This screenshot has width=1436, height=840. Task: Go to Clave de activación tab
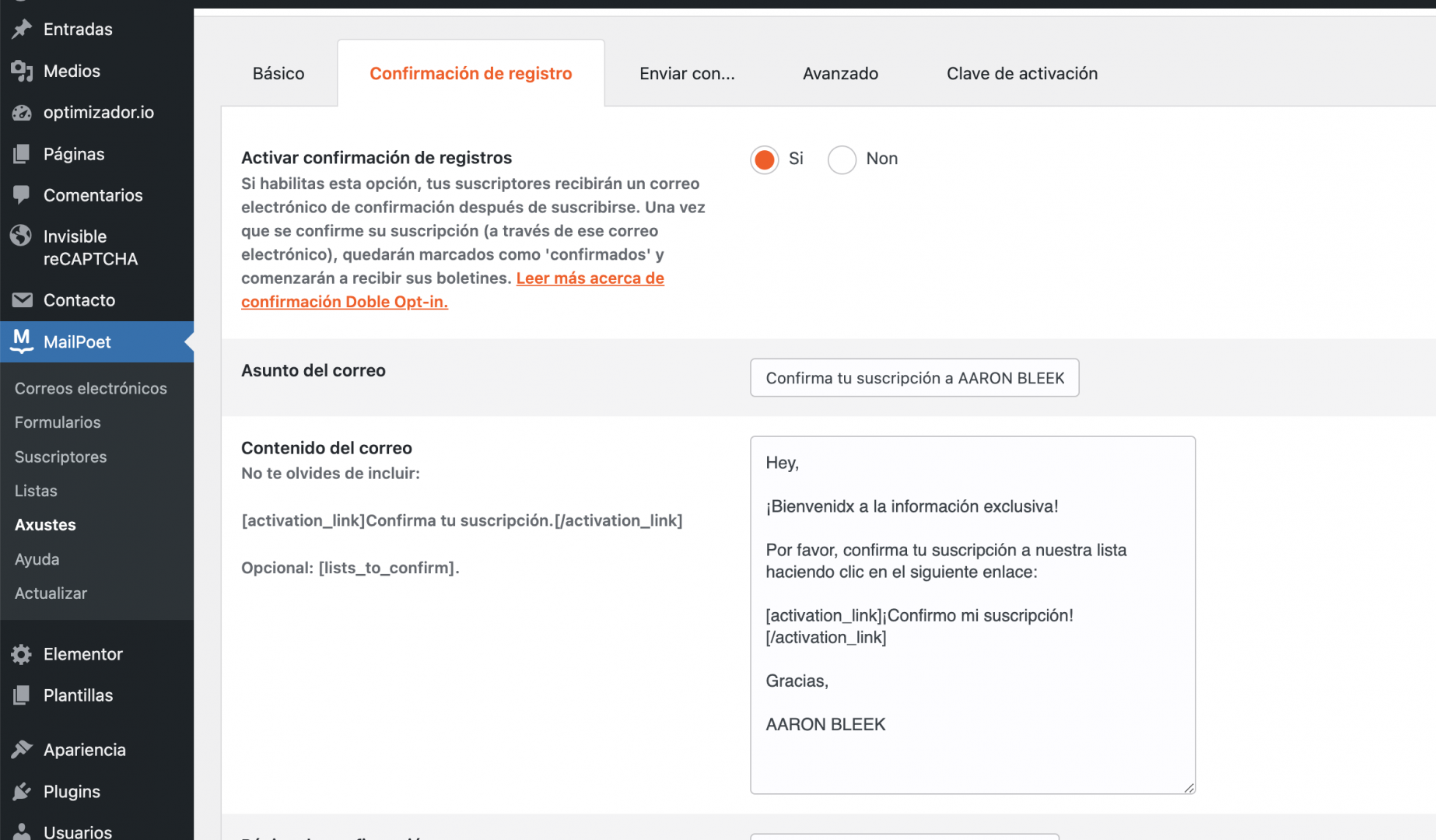pyautogui.click(x=1022, y=73)
